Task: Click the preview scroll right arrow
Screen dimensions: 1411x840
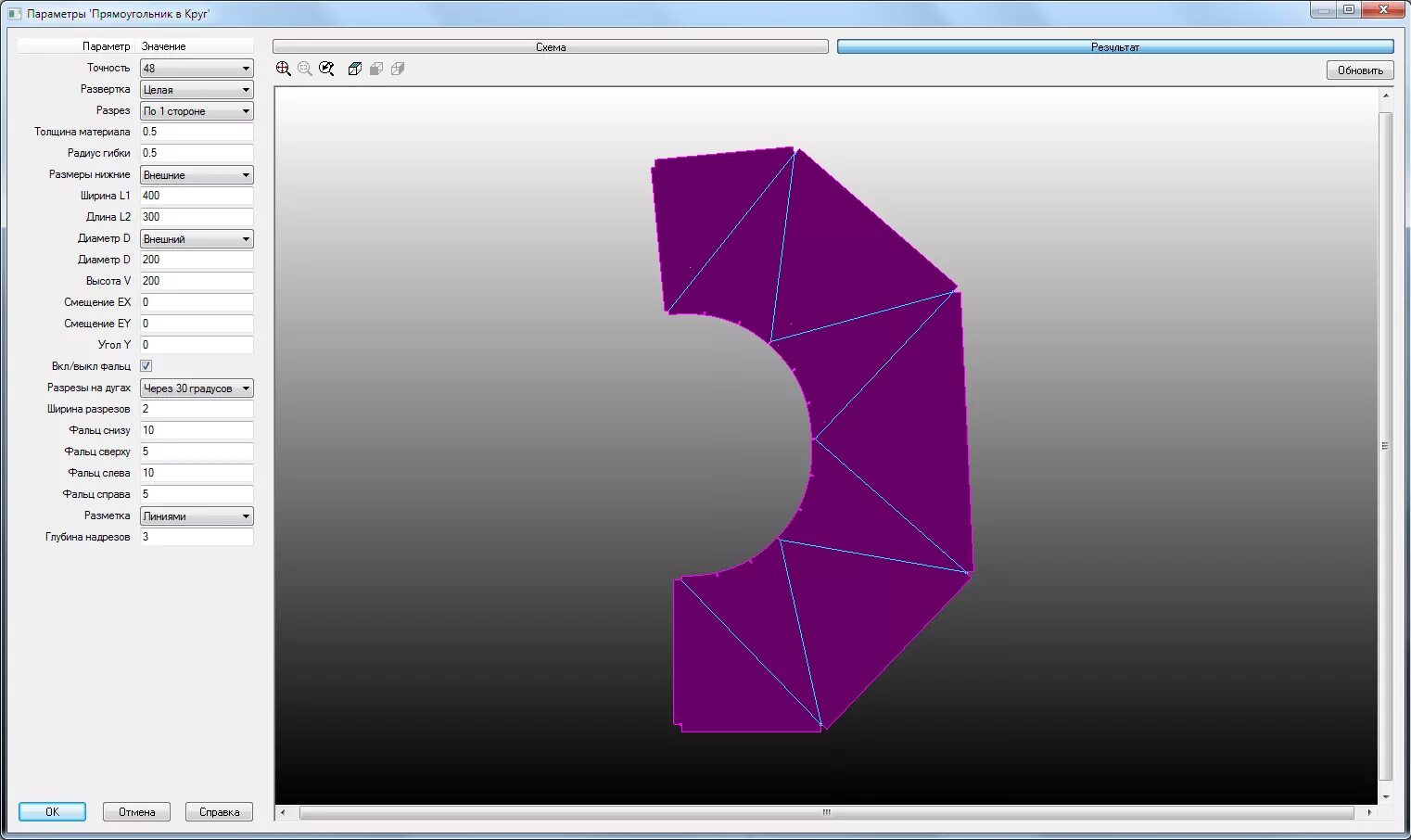Action: click(x=1369, y=813)
